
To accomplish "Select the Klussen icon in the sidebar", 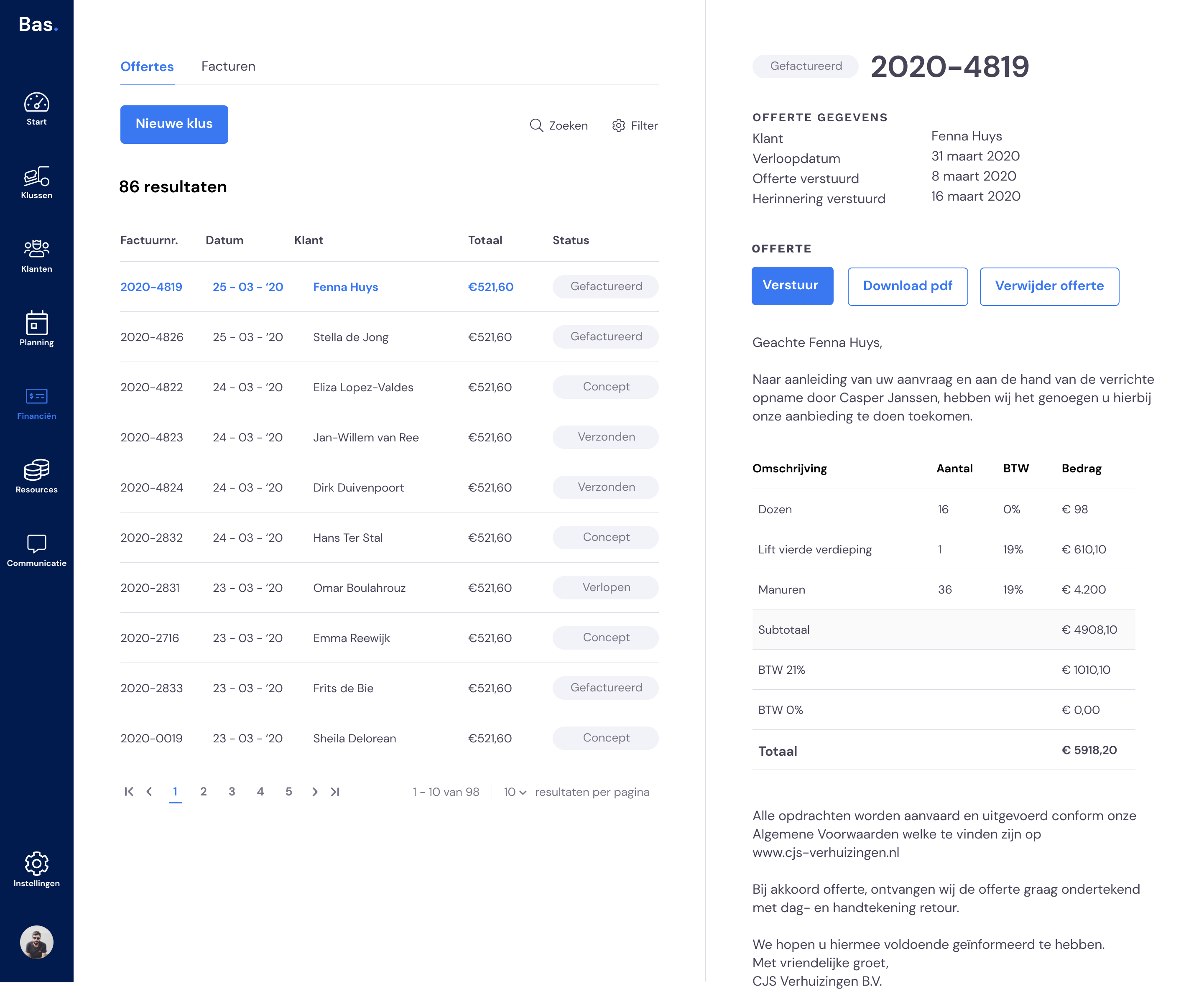I will coord(36,179).
